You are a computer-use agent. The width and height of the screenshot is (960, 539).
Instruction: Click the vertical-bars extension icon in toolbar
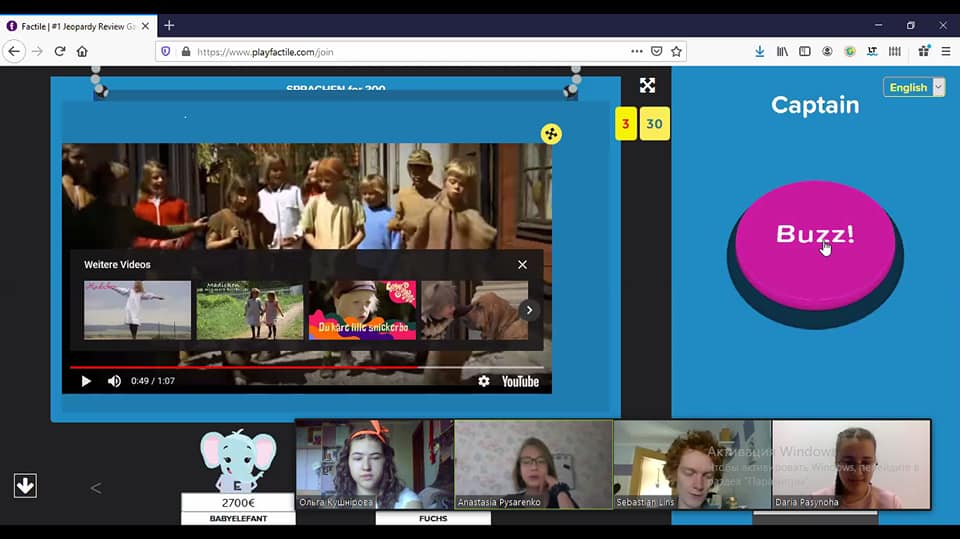[x=894, y=51]
